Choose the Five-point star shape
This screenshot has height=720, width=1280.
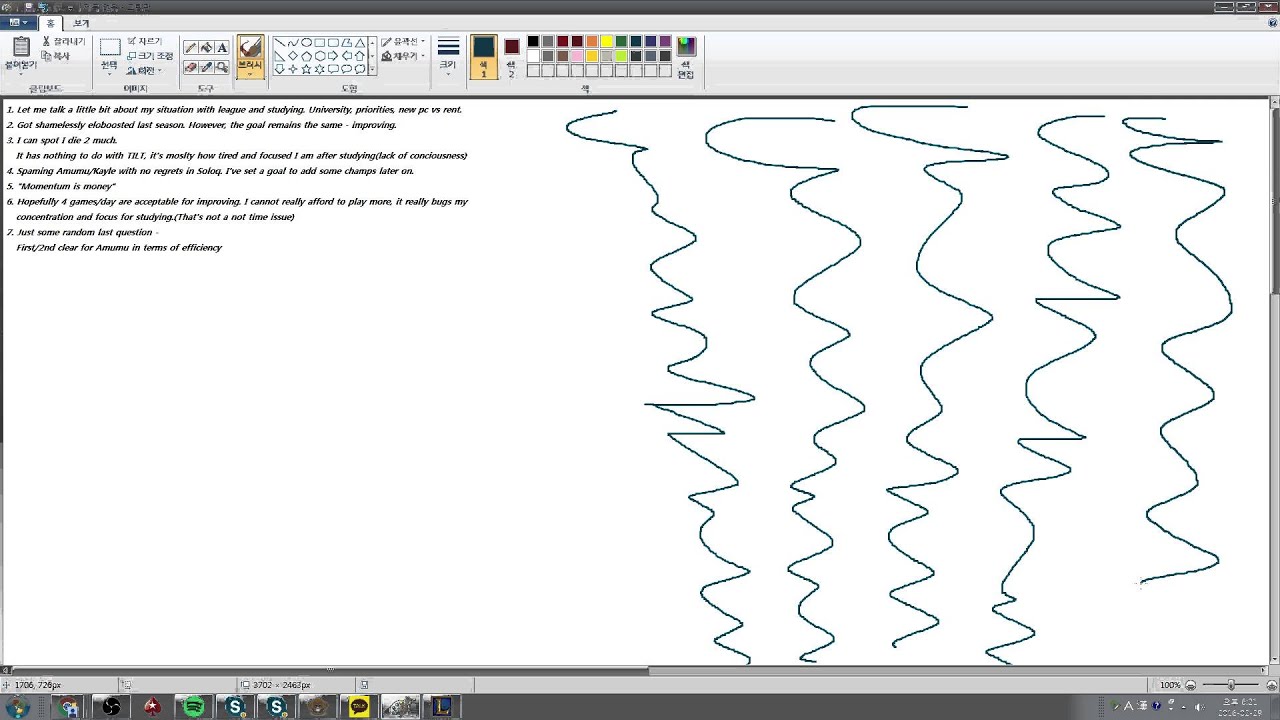pyautogui.click(x=306, y=69)
